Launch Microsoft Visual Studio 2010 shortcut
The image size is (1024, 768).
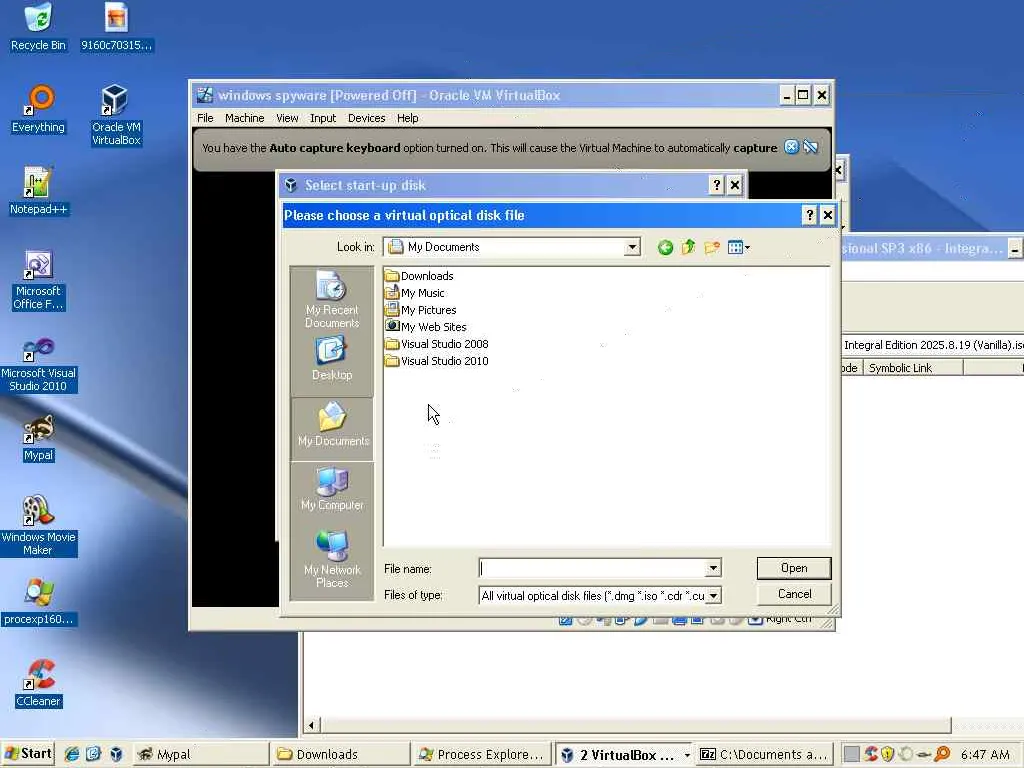[38, 365]
